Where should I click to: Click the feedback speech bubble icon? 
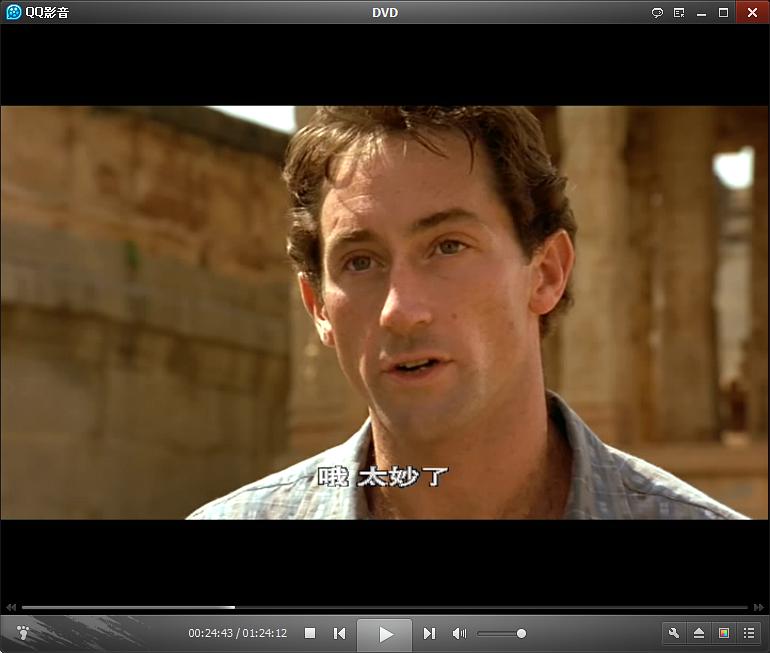[x=657, y=13]
